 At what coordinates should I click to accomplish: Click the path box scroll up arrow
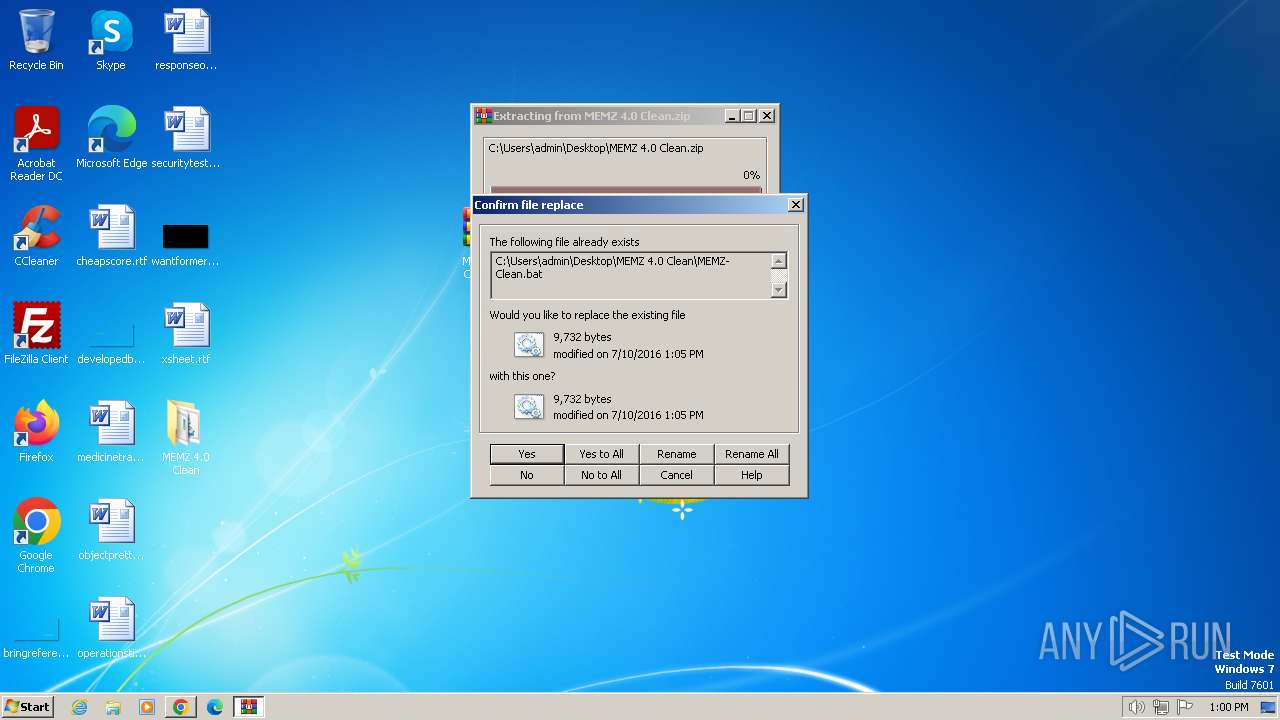point(779,261)
